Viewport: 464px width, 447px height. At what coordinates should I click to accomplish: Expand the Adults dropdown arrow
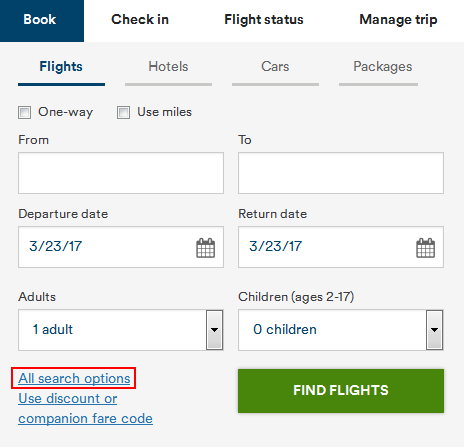[x=214, y=330]
